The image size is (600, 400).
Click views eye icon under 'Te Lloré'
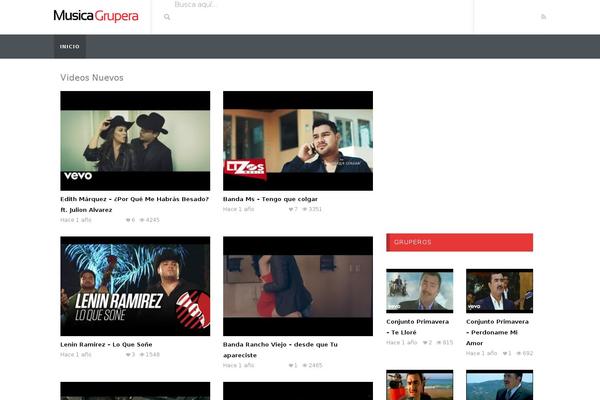(439, 342)
